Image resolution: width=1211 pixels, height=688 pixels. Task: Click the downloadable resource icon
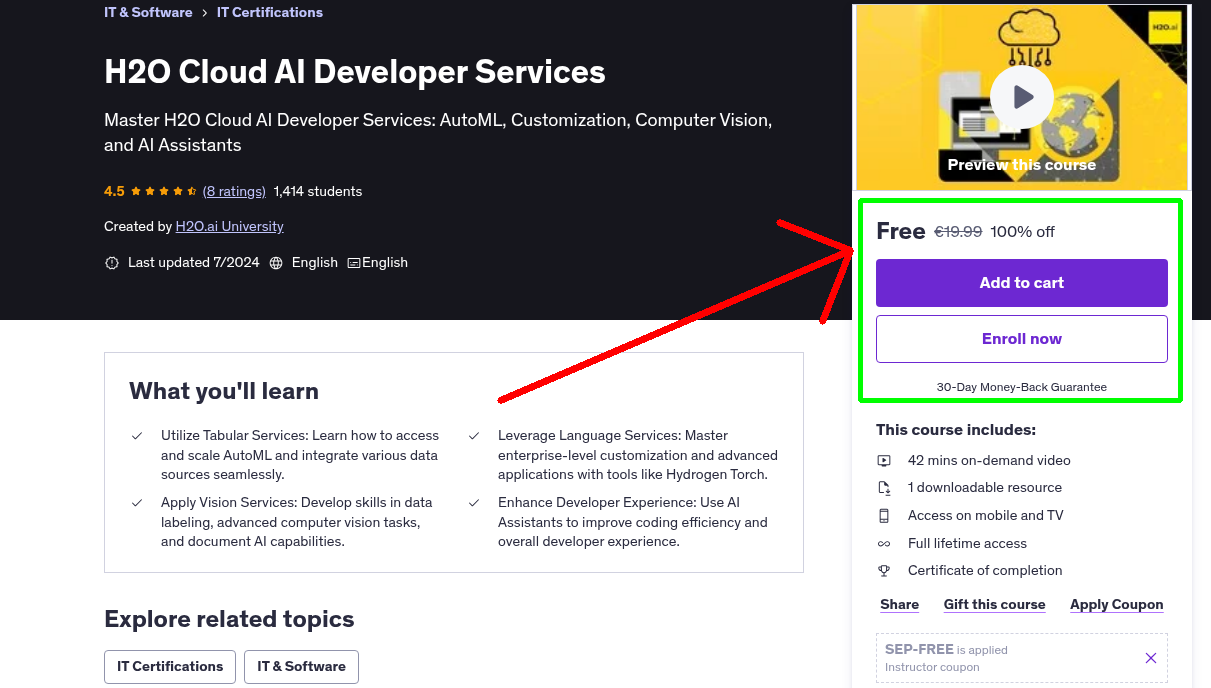[884, 488]
